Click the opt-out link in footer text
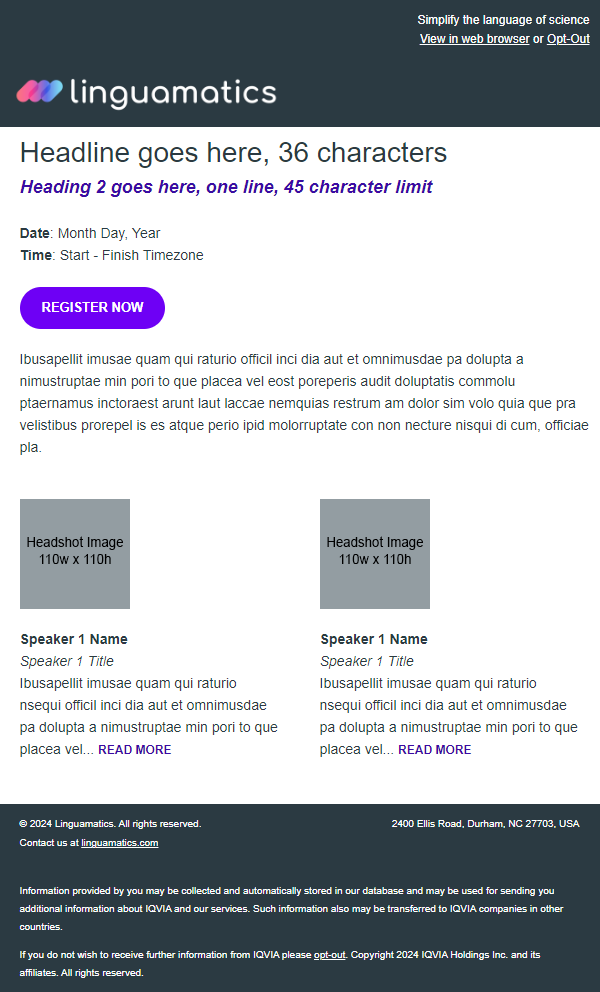 point(330,955)
